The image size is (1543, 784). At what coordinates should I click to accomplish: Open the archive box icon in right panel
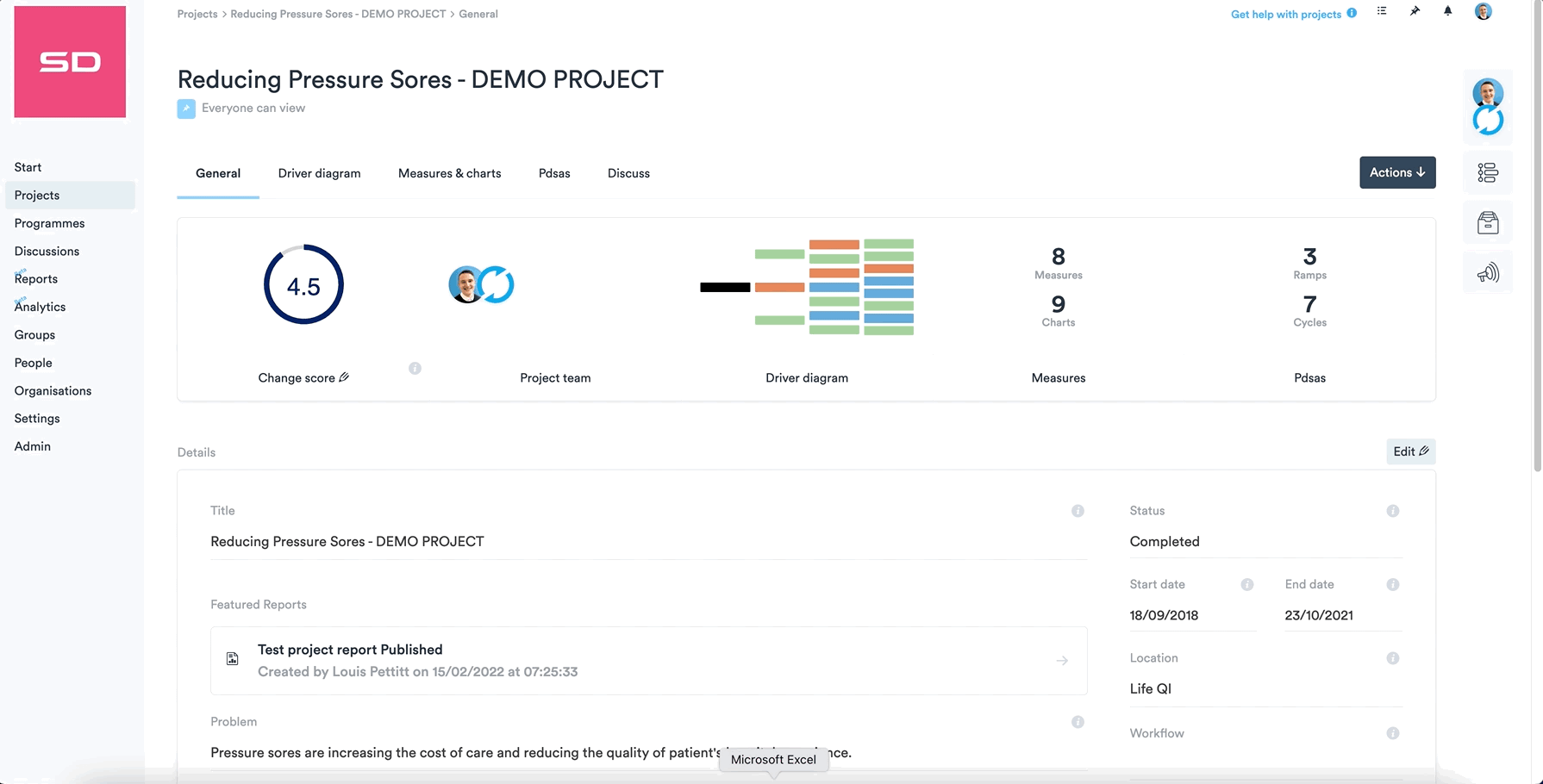click(x=1487, y=223)
